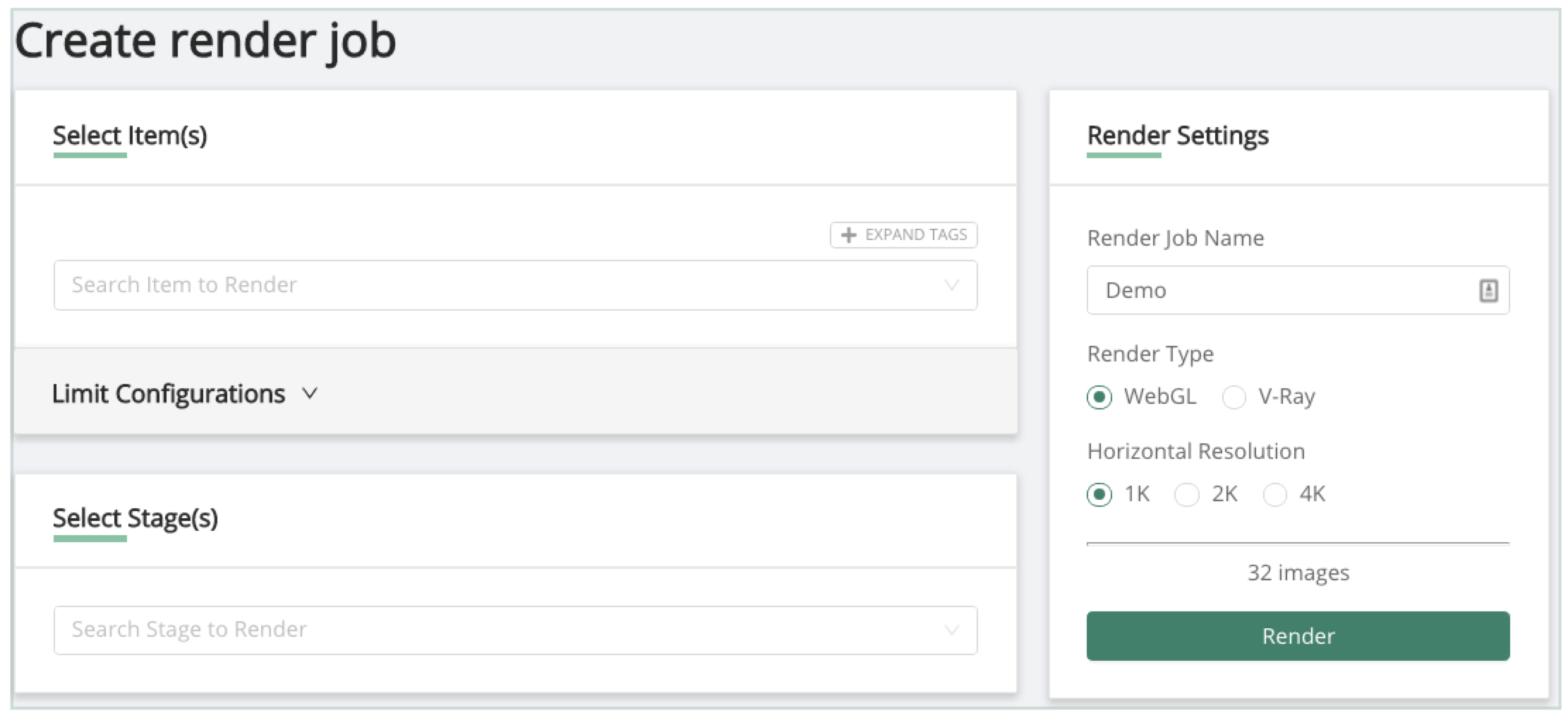Open the Search Stage to Render dropdown arrow
The width and height of the screenshot is (1568, 713).
951,630
